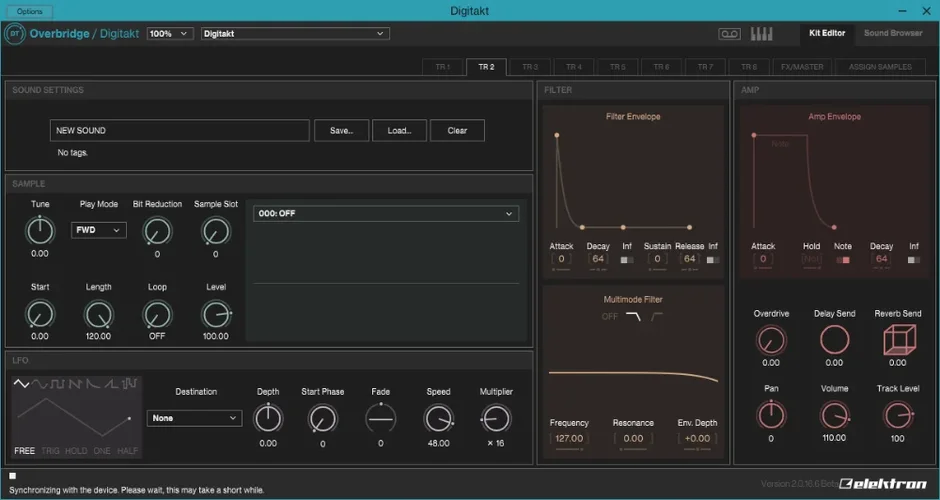Click the sample Loop knob
940x500 pixels.
tap(157, 314)
